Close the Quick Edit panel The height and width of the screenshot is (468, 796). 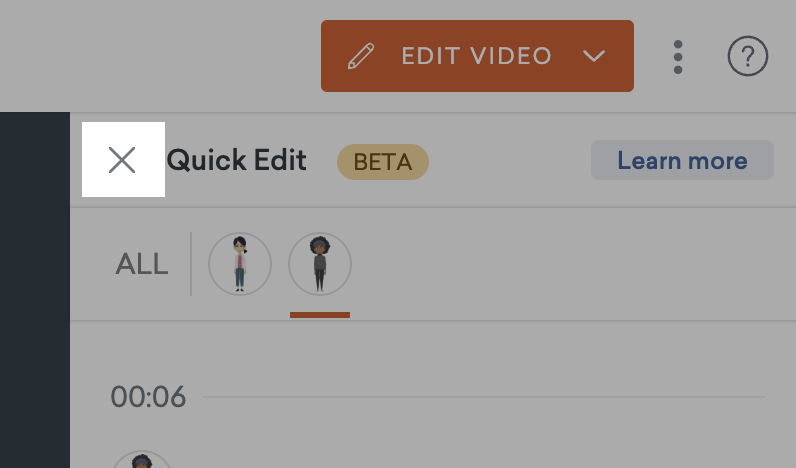(x=122, y=160)
